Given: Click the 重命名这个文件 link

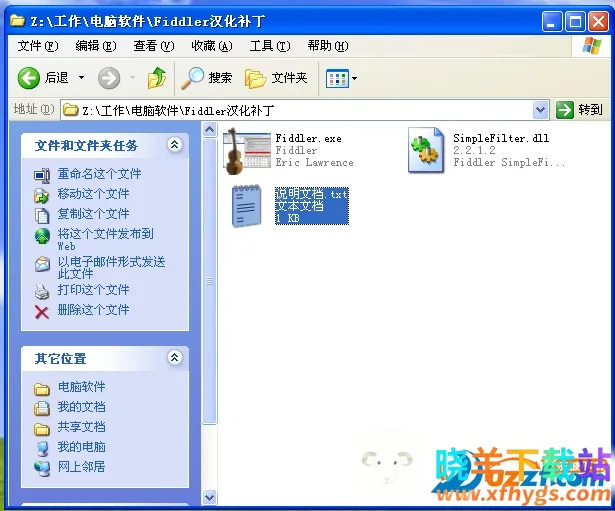Looking at the screenshot, I should [99, 174].
